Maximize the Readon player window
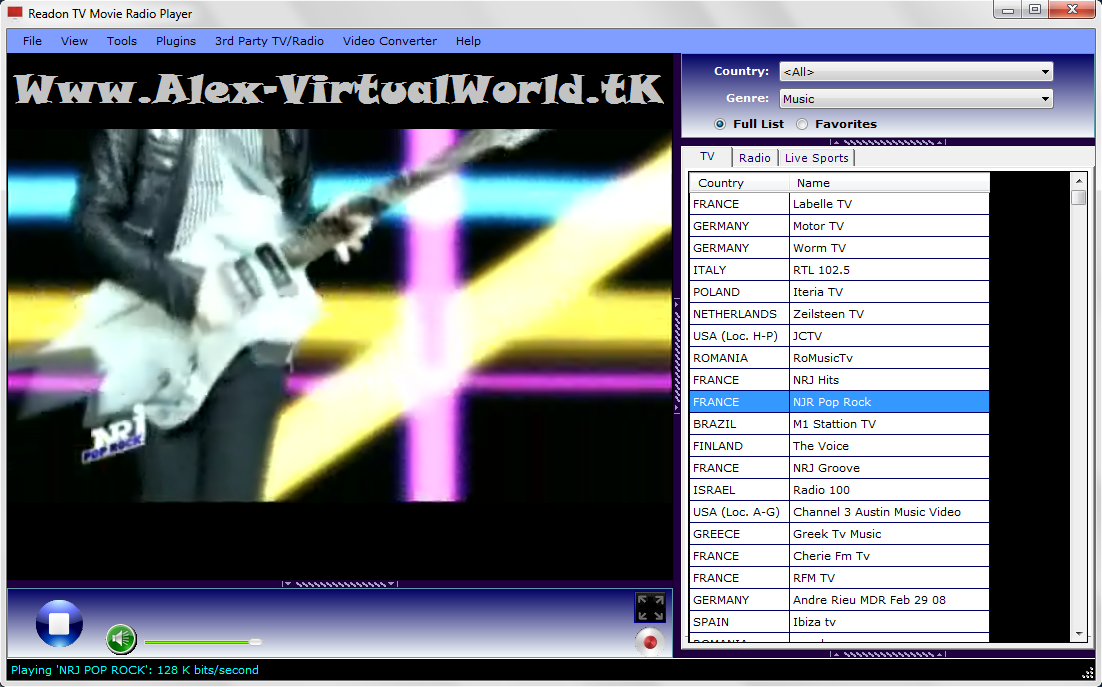The height and width of the screenshot is (687, 1102). 1035,10
